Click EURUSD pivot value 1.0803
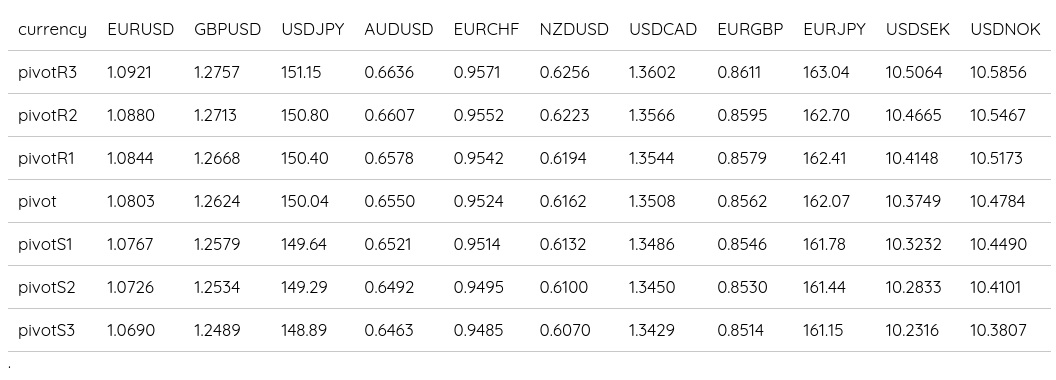 (131, 201)
